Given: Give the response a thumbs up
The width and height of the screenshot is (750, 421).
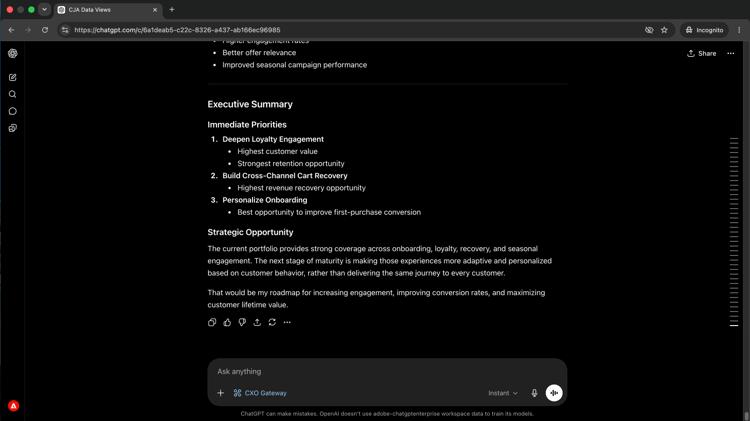Looking at the screenshot, I should [x=227, y=322].
